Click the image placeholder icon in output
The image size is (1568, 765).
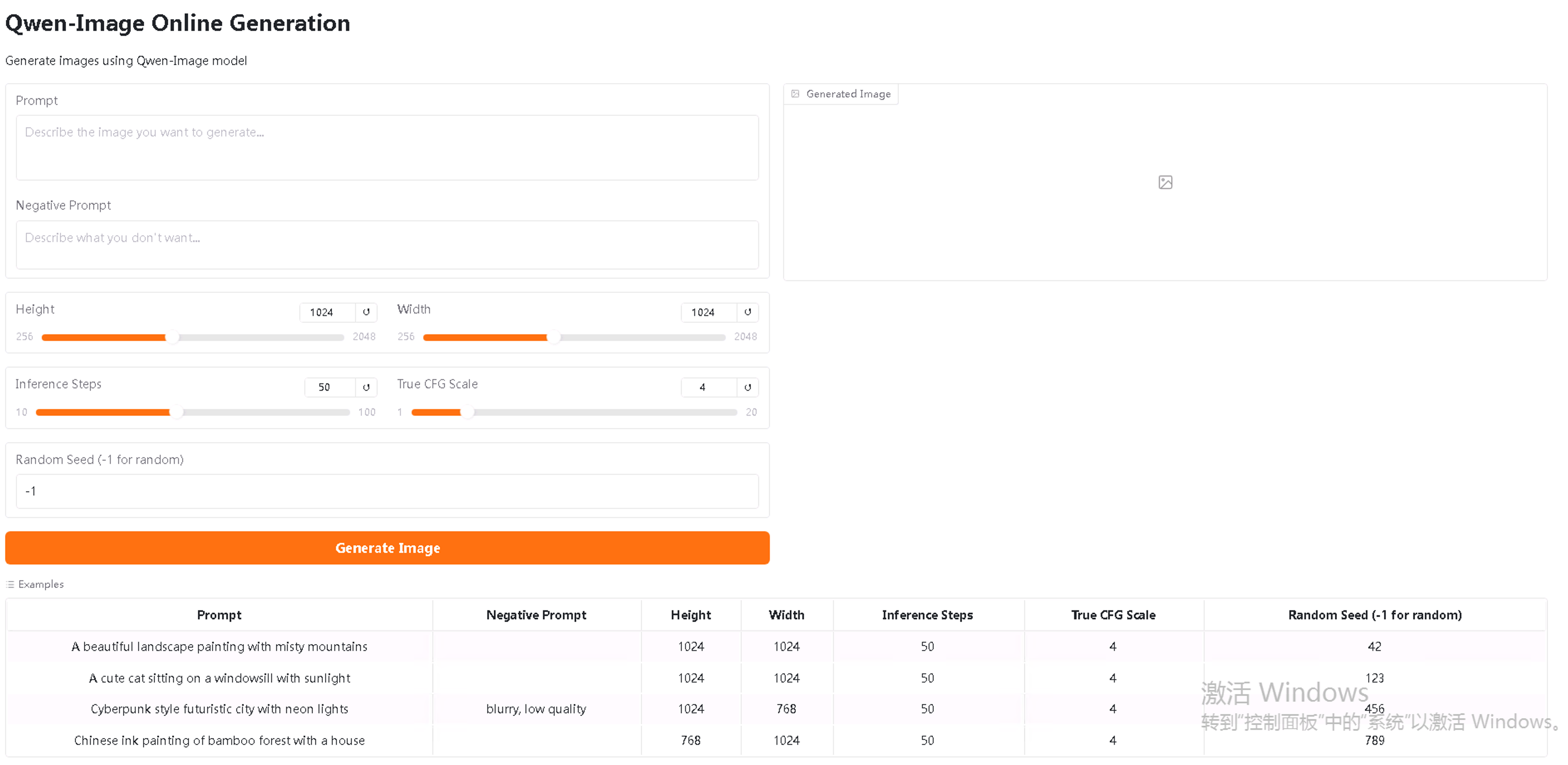[1165, 183]
